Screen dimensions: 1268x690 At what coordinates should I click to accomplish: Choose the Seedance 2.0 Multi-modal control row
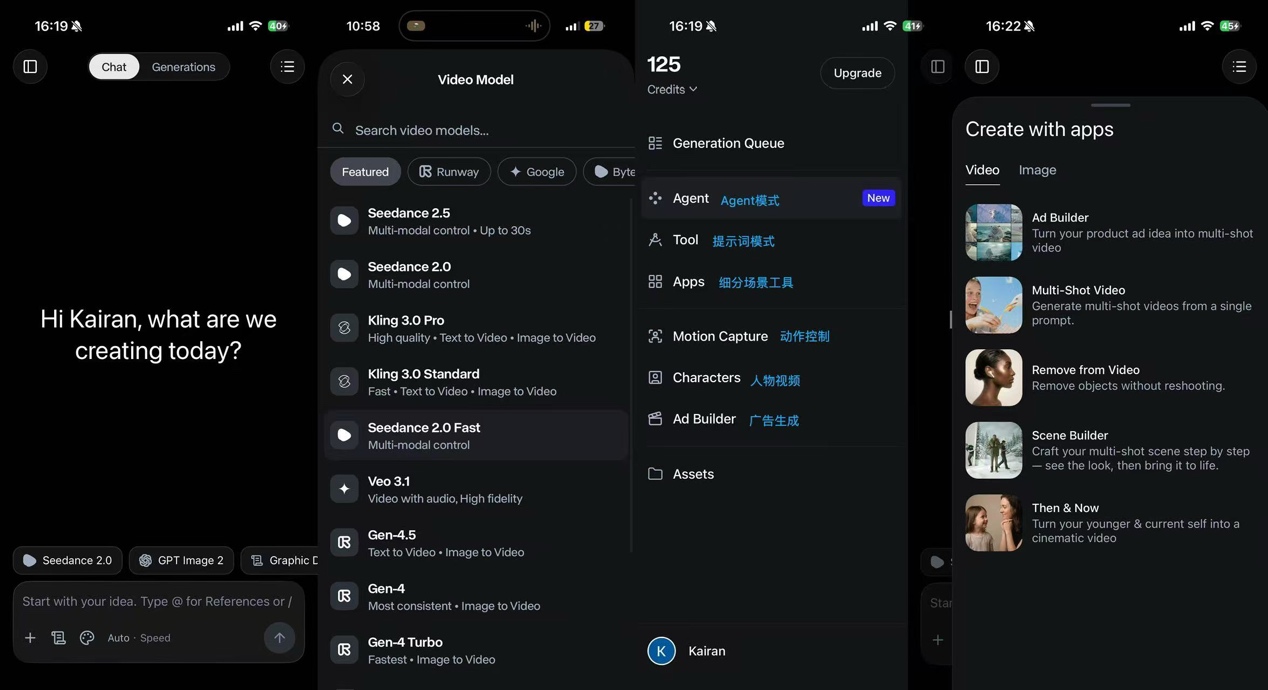click(476, 275)
